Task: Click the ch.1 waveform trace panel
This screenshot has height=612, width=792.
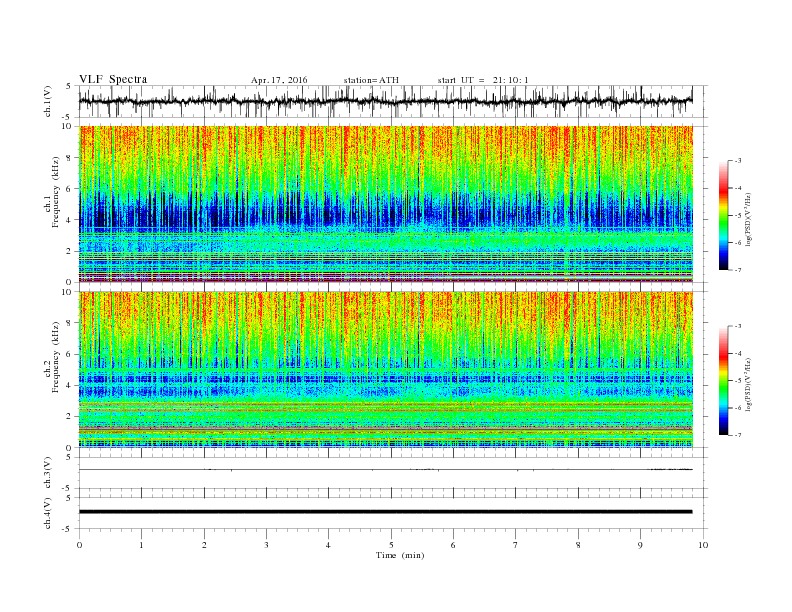Action: coord(386,101)
